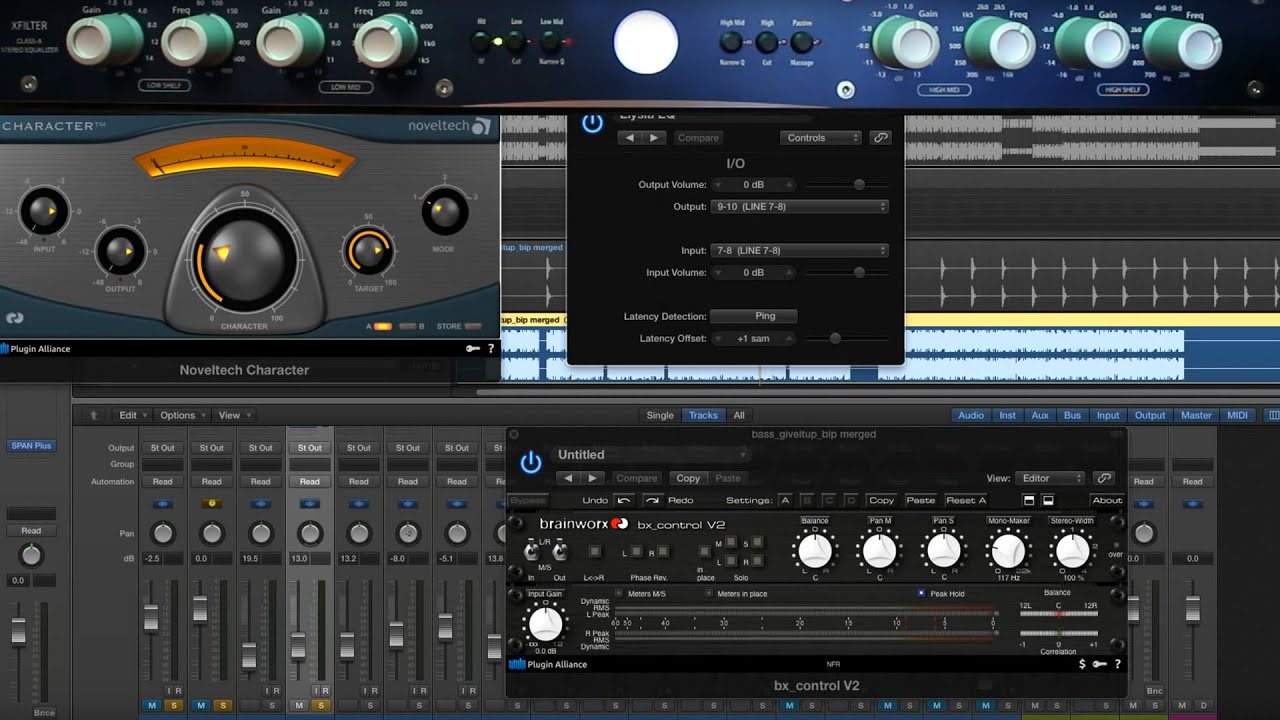Toggle Aux channel filter

click(x=1040, y=415)
